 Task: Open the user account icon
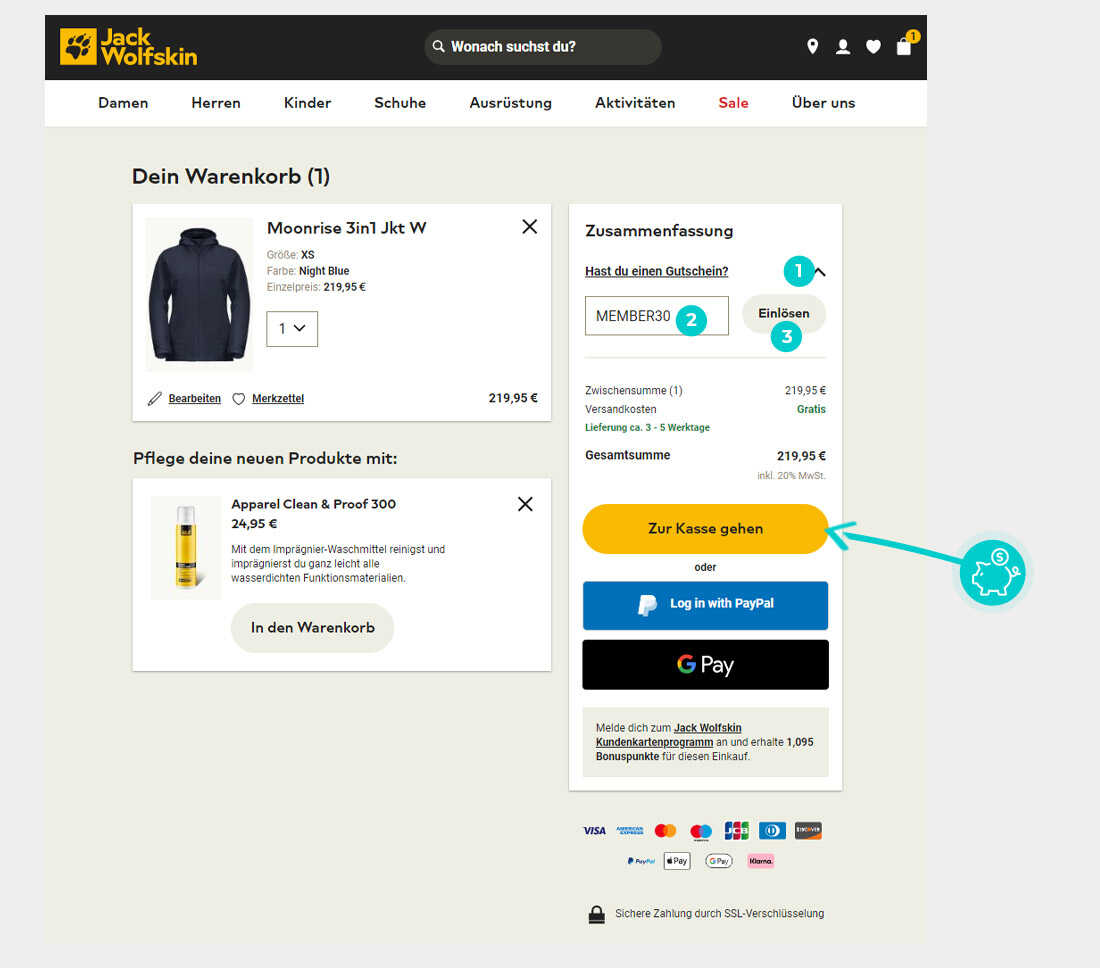843,47
